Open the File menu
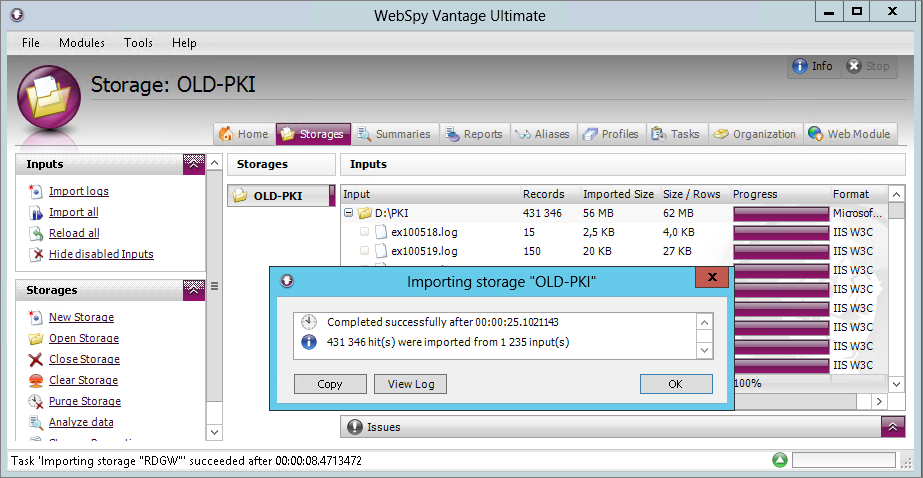Image resolution: width=923 pixels, height=478 pixels. (x=31, y=43)
